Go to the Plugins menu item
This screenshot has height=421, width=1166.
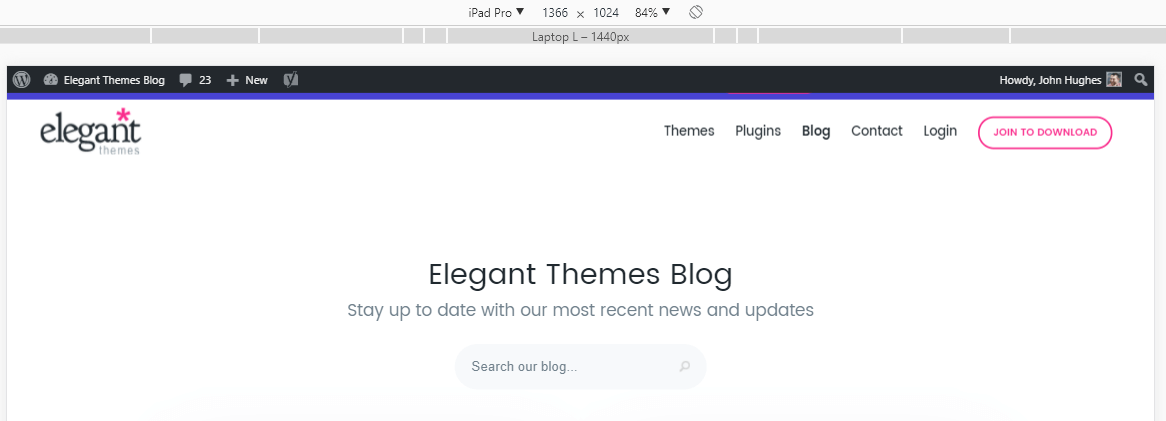758,131
